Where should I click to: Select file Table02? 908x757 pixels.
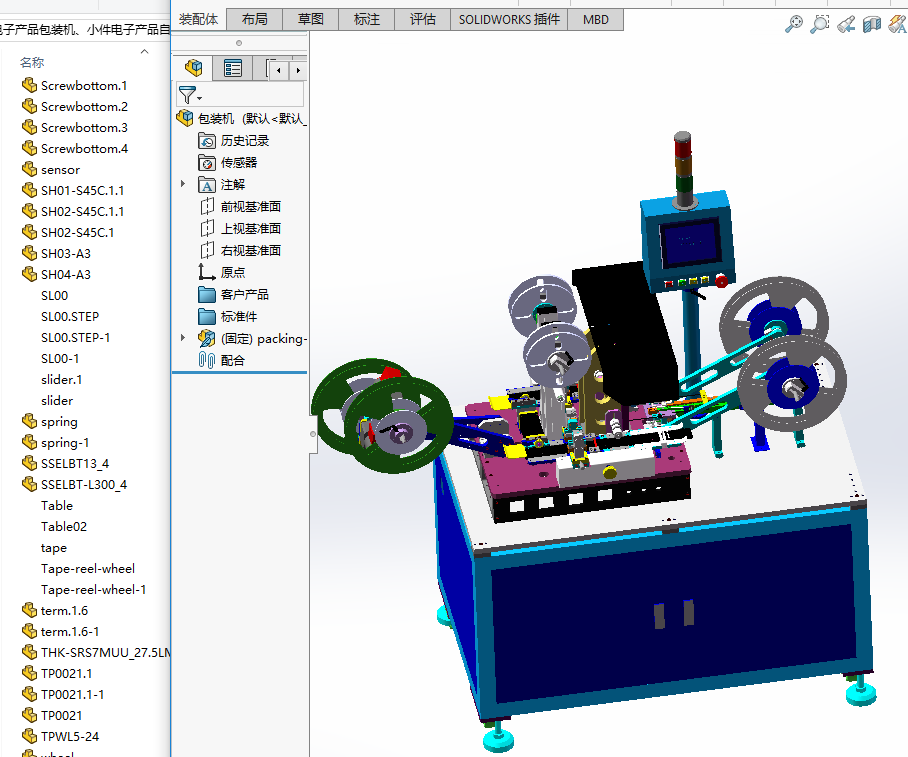[x=64, y=526]
